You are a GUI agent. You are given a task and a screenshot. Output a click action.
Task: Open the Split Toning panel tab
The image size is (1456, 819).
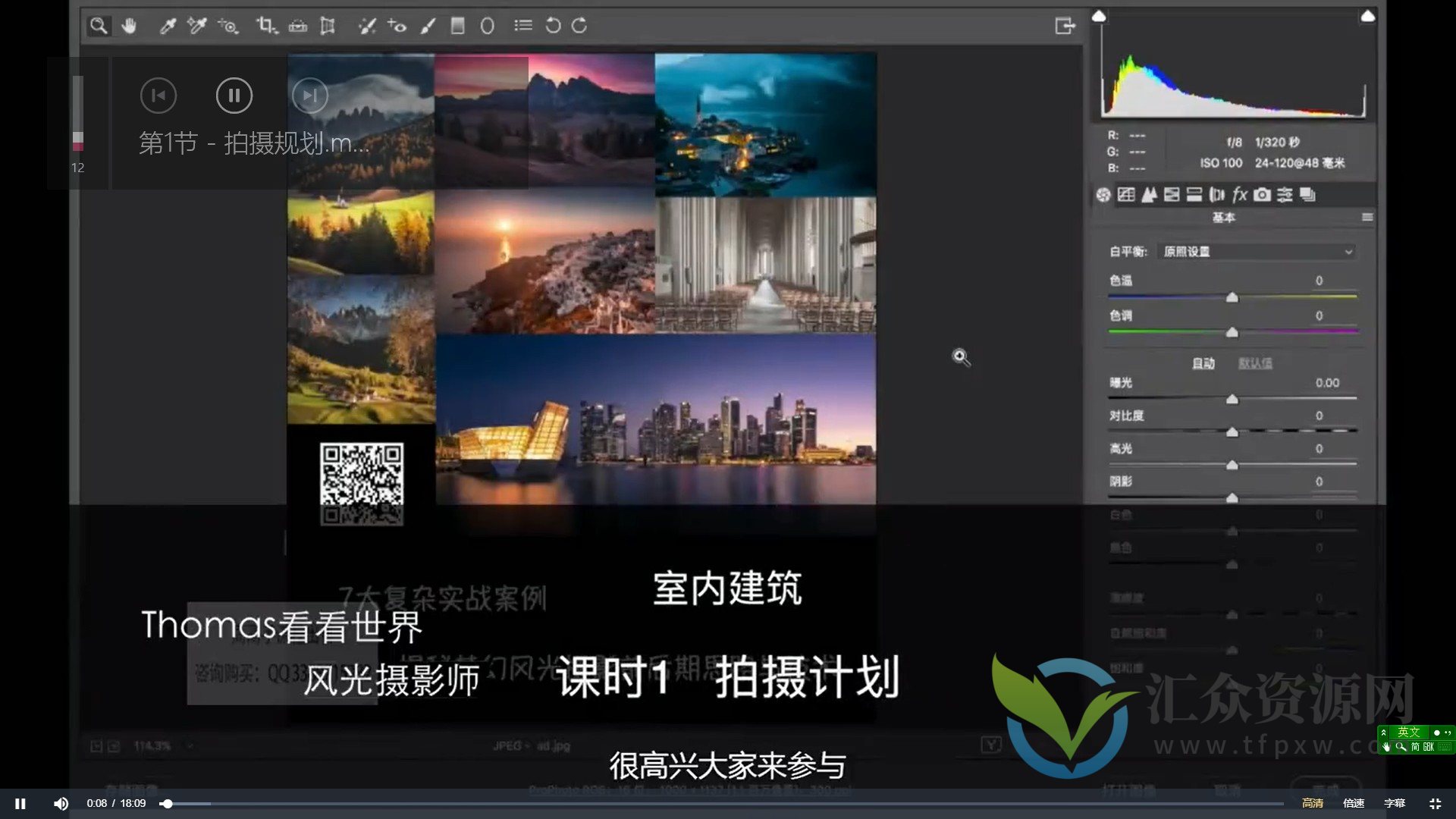click(1194, 195)
